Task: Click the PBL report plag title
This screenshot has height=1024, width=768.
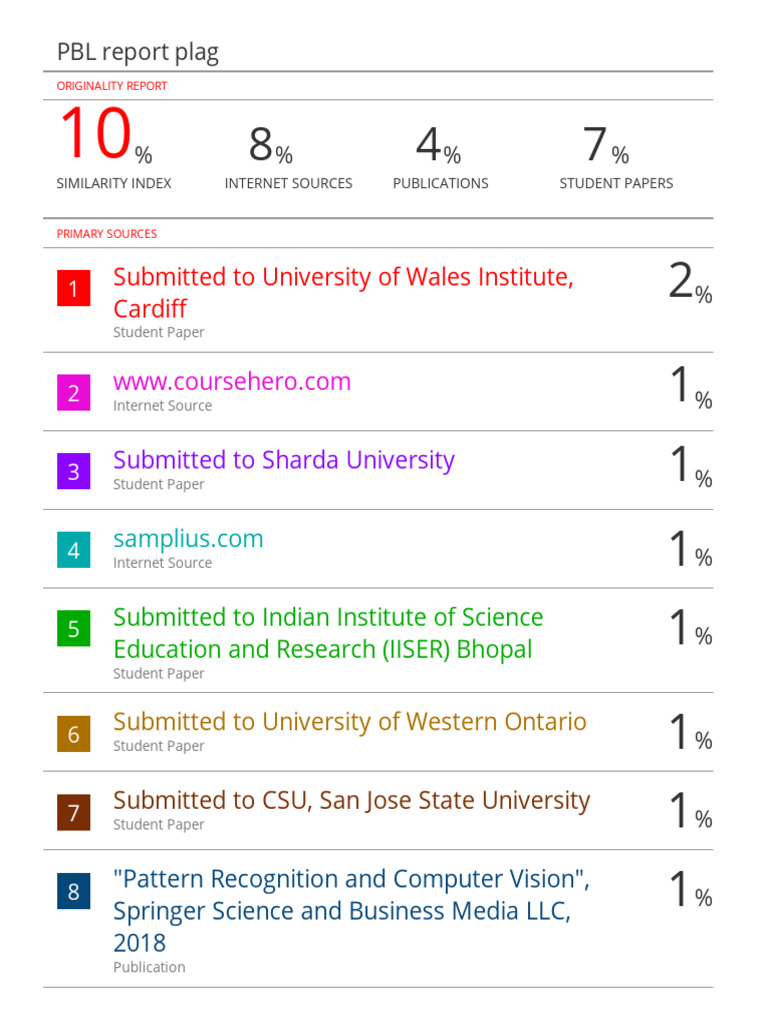Action: 137,53
